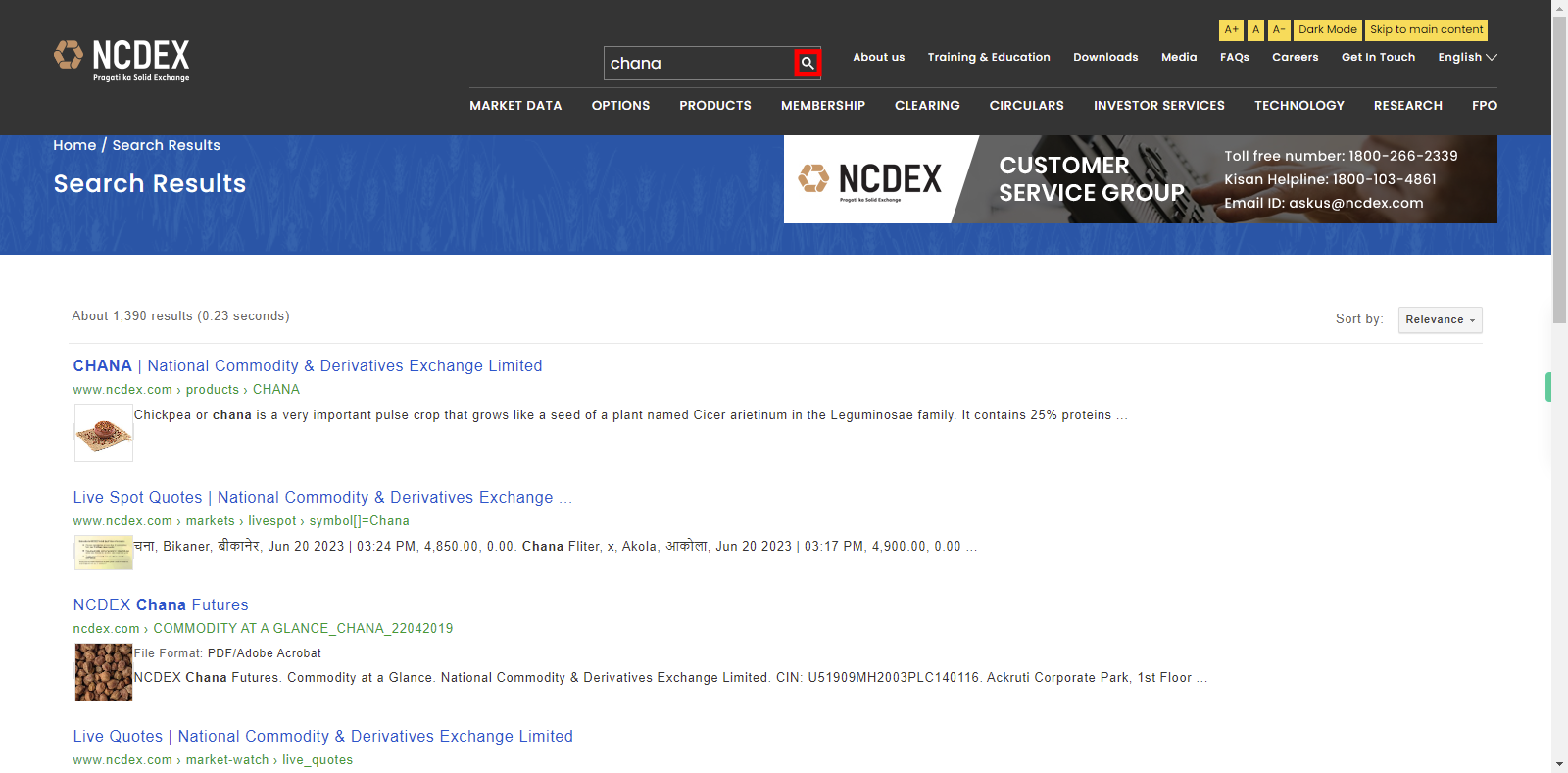Open the INVESTOR SERVICES menu

(1159, 105)
